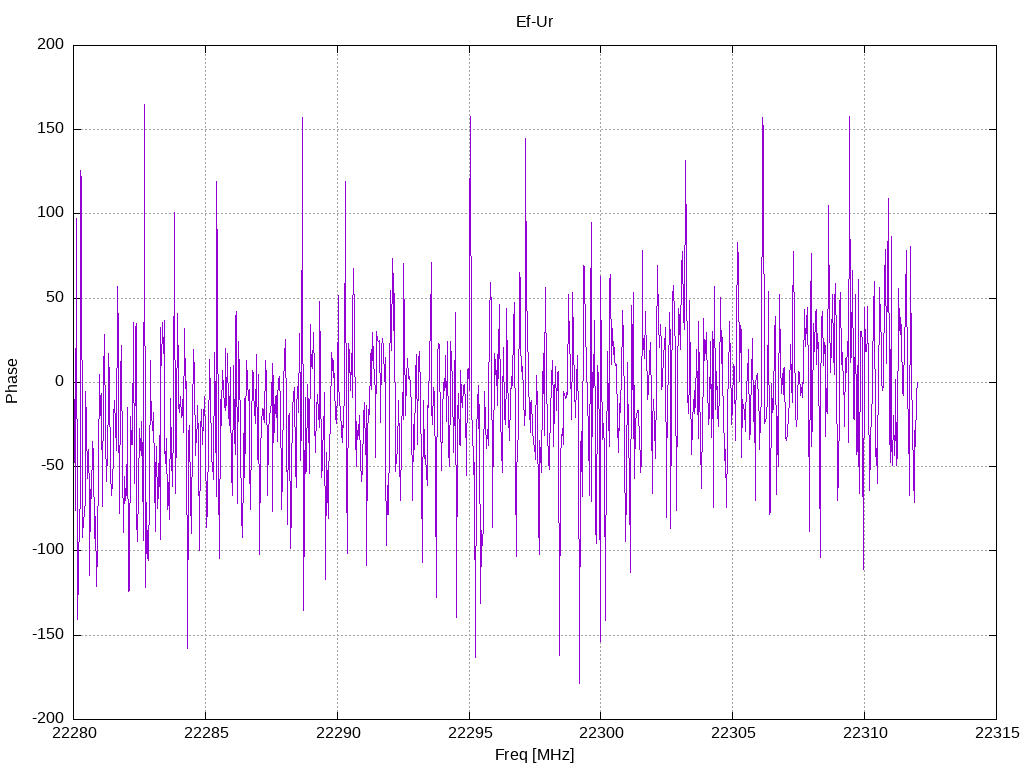The height and width of the screenshot is (768, 1024).
Task: Click x-axis tick label 22310
Action: [x=865, y=733]
